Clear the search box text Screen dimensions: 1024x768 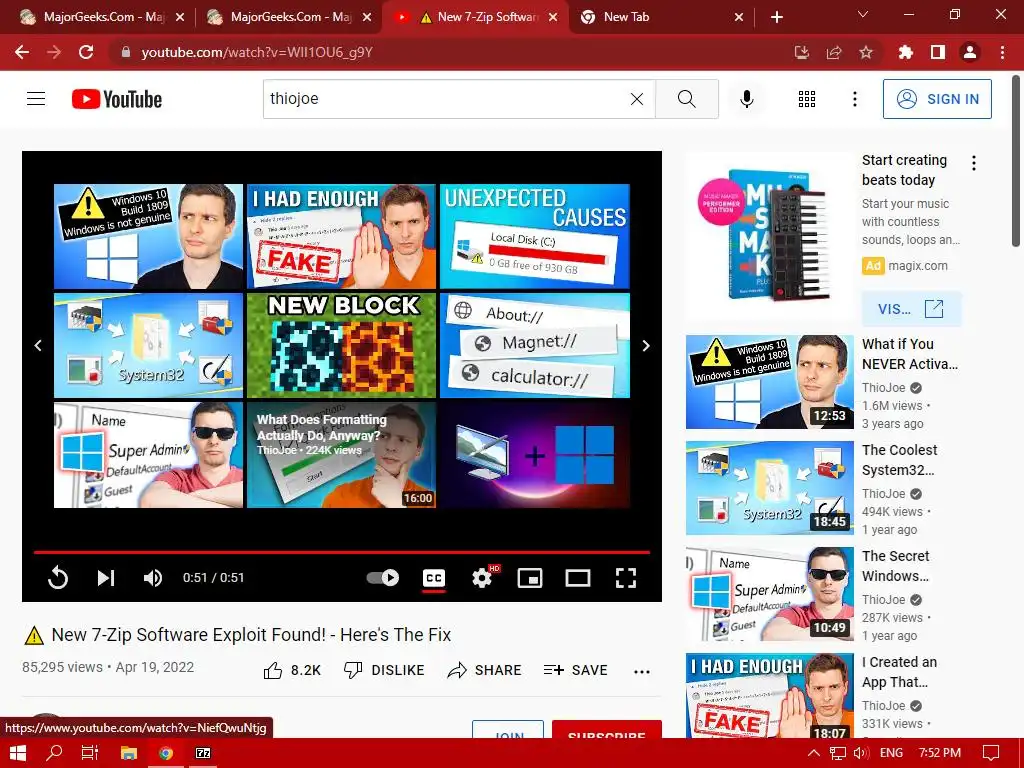(637, 99)
